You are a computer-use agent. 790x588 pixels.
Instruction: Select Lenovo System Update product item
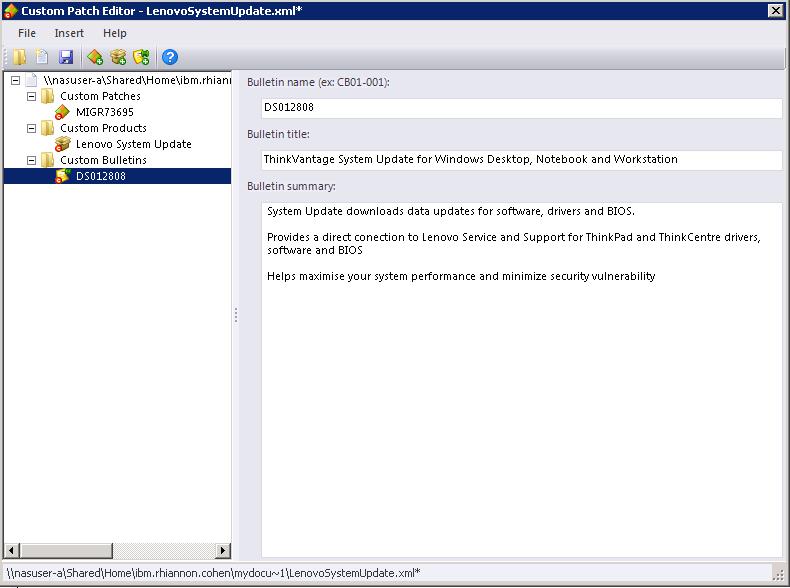point(134,144)
